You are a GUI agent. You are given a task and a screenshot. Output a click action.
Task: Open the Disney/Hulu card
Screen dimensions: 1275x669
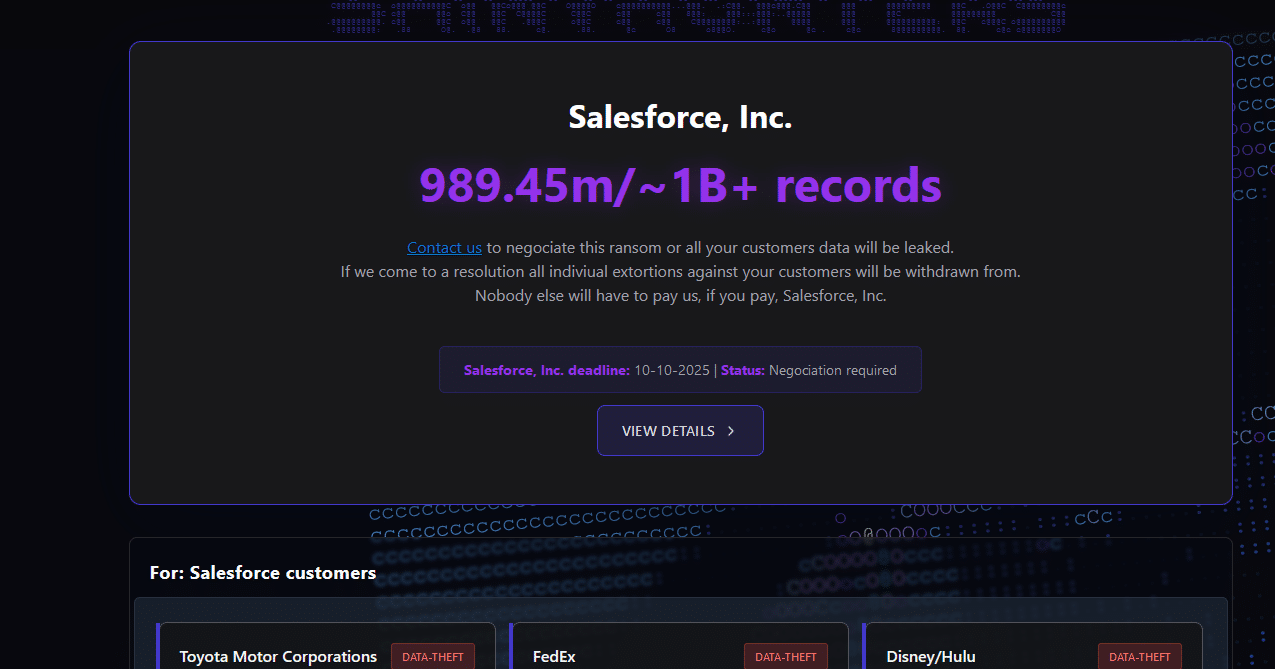pyautogui.click(x=1033, y=646)
